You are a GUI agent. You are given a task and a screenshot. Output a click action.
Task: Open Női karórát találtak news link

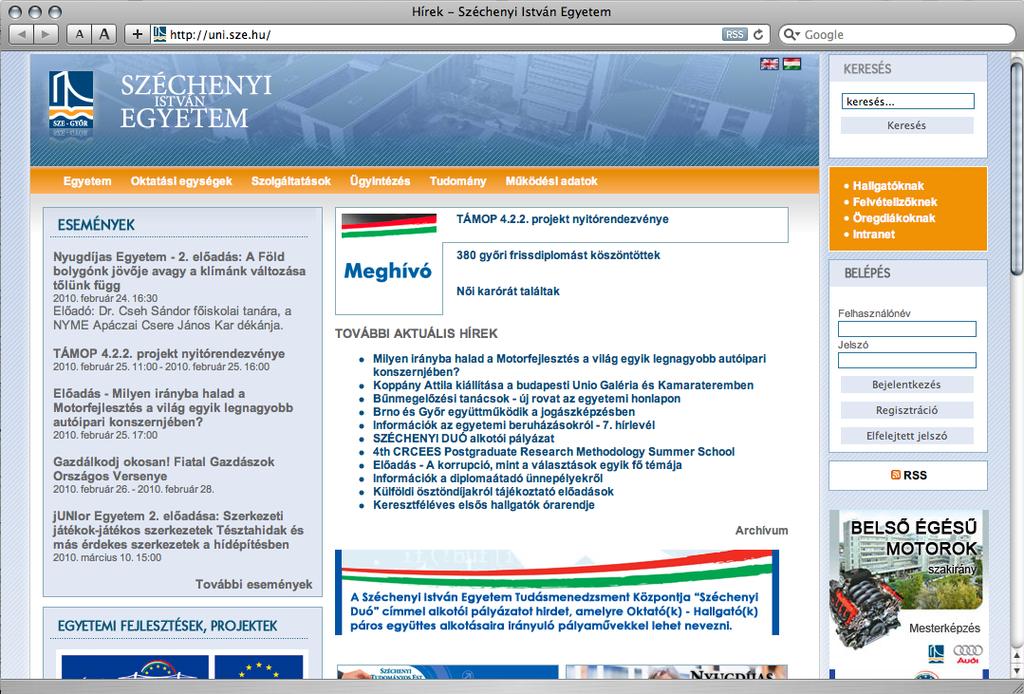click(508, 291)
